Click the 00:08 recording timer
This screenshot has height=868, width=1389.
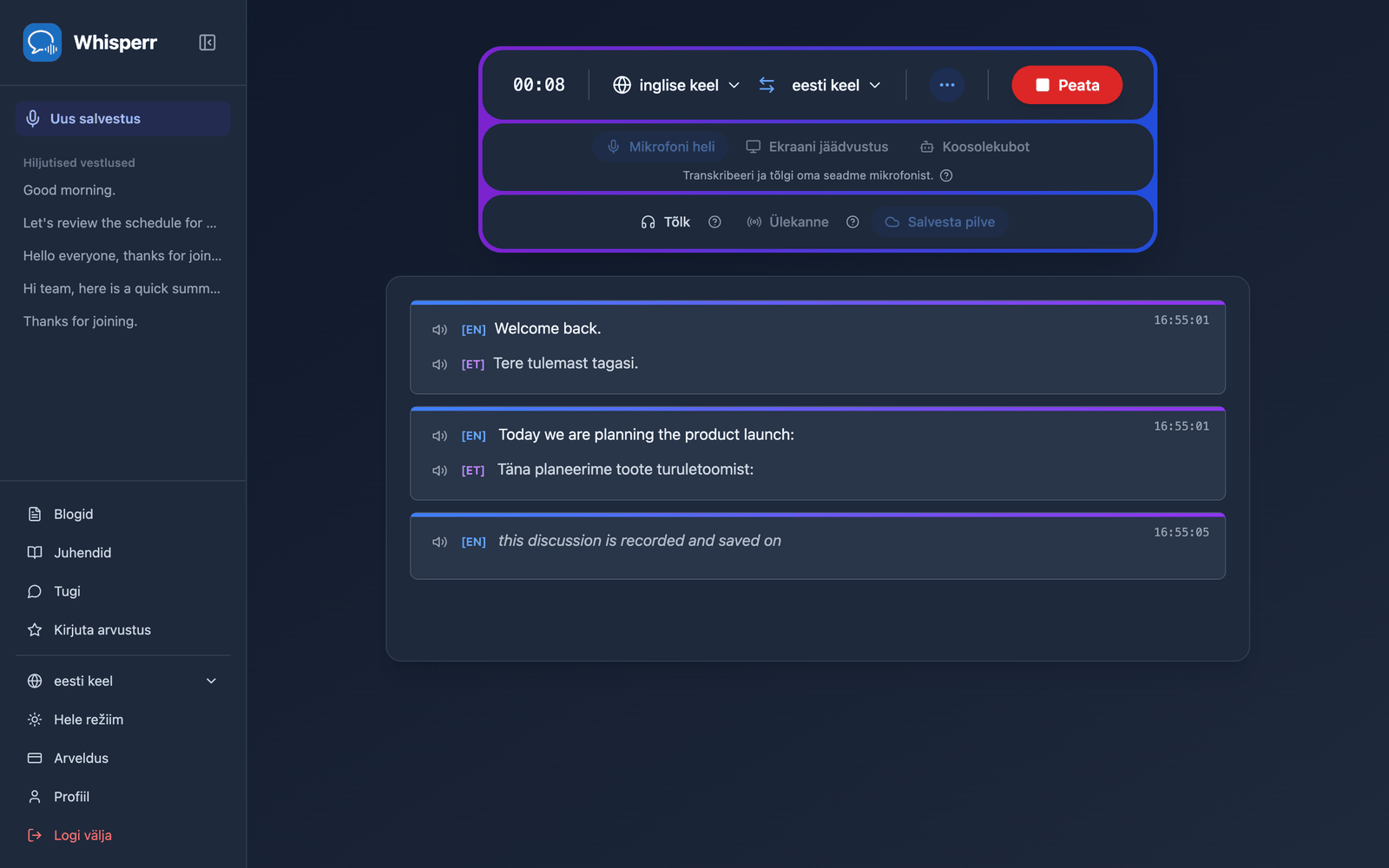[539, 85]
